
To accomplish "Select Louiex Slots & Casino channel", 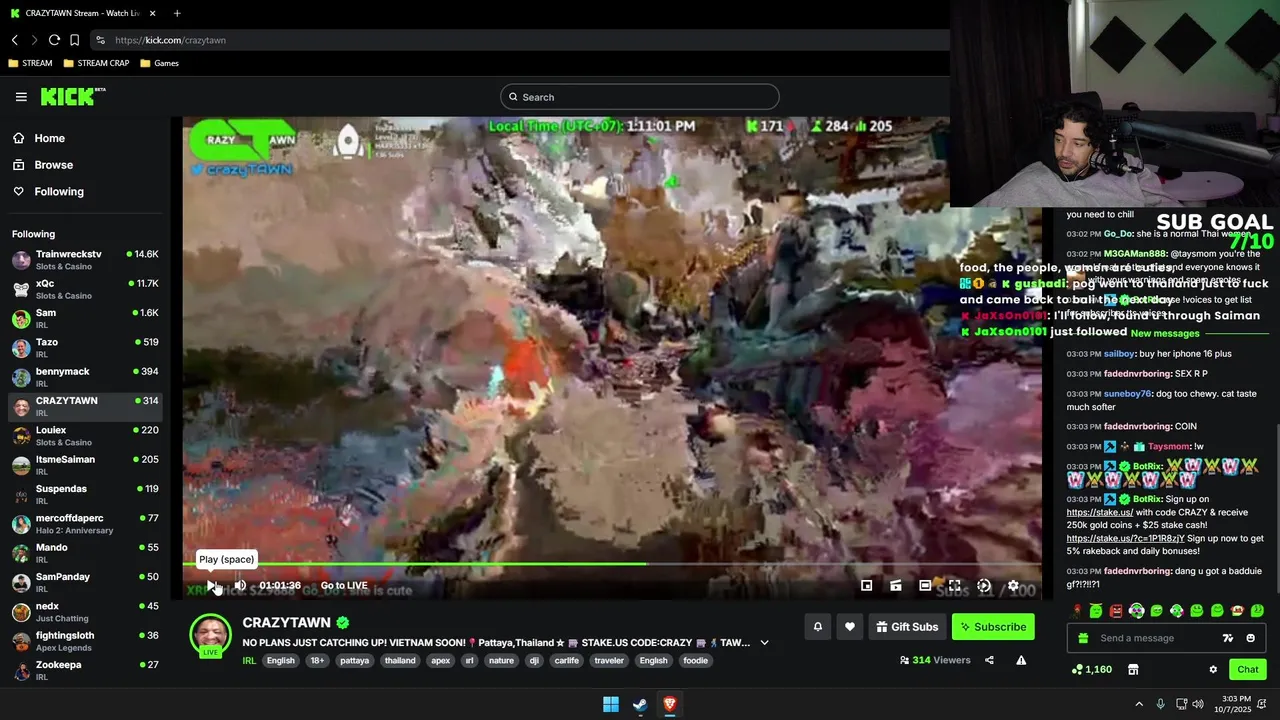I will [85, 436].
